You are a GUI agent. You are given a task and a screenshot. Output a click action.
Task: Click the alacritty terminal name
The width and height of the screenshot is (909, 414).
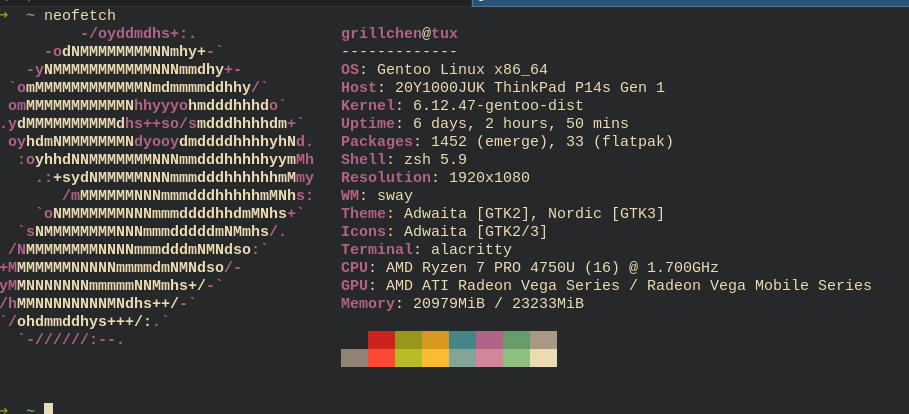click(470, 249)
